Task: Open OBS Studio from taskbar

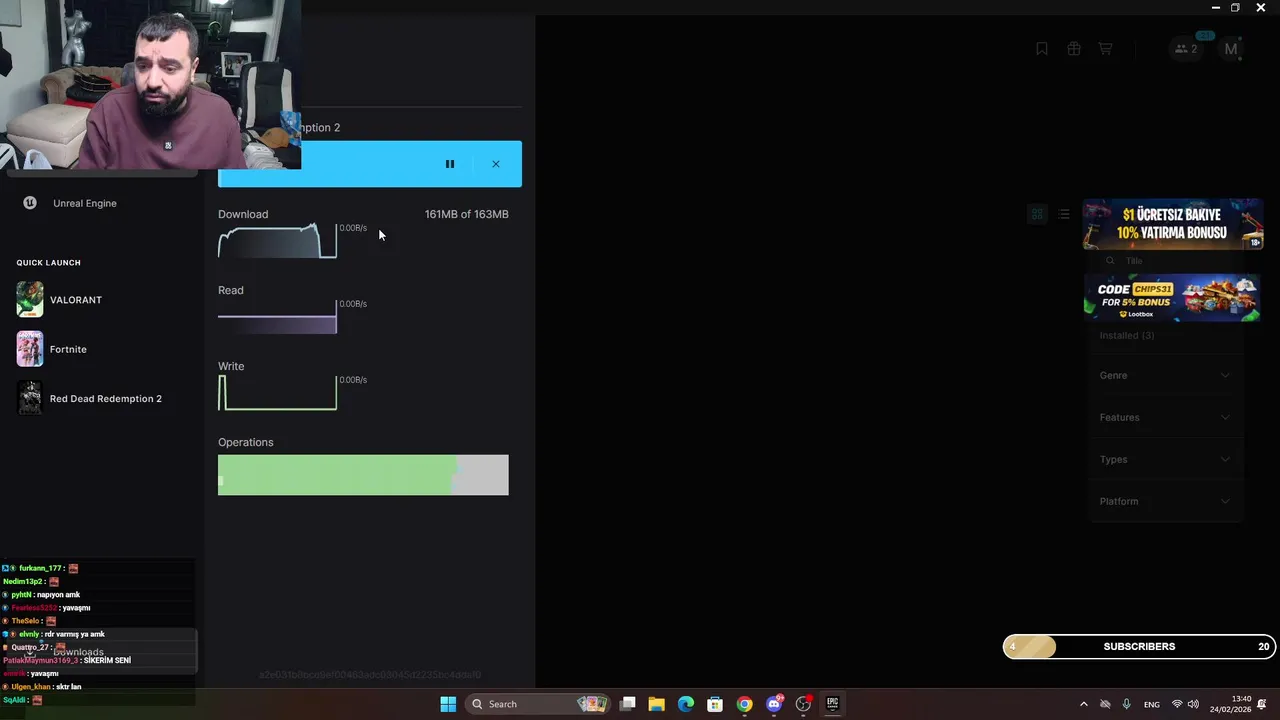Action: (803, 704)
